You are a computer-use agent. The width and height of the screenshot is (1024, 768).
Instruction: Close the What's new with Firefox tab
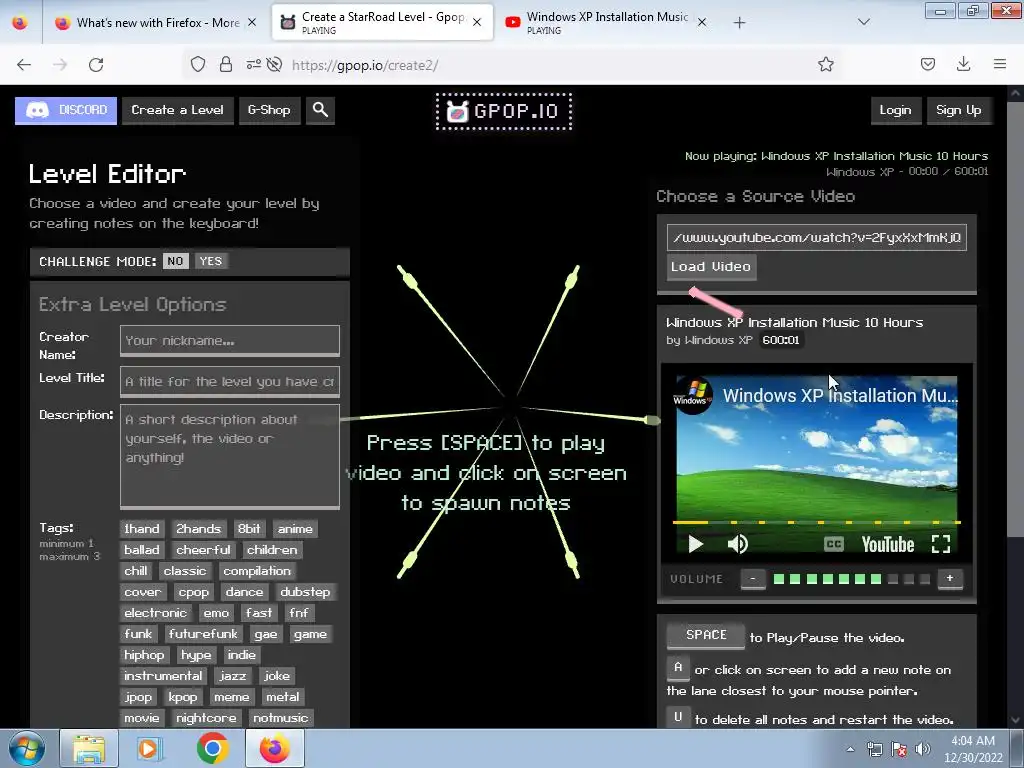coord(252,23)
